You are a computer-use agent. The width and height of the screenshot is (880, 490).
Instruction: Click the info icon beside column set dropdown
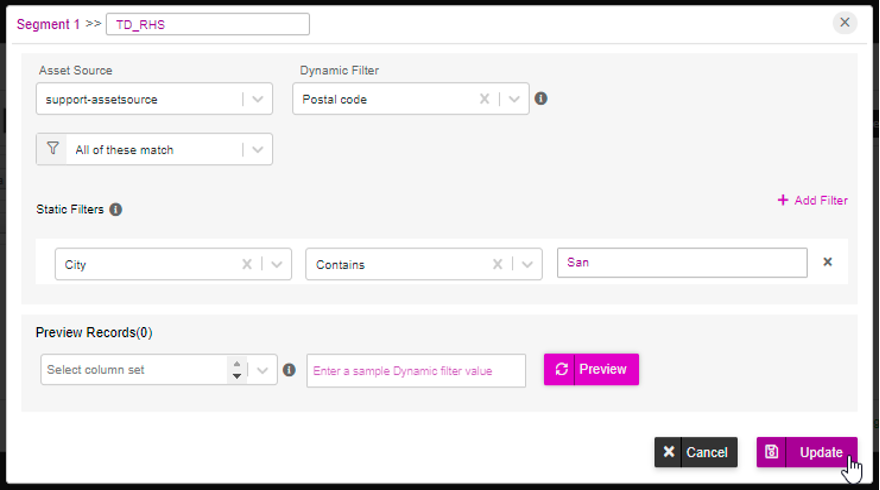point(289,370)
